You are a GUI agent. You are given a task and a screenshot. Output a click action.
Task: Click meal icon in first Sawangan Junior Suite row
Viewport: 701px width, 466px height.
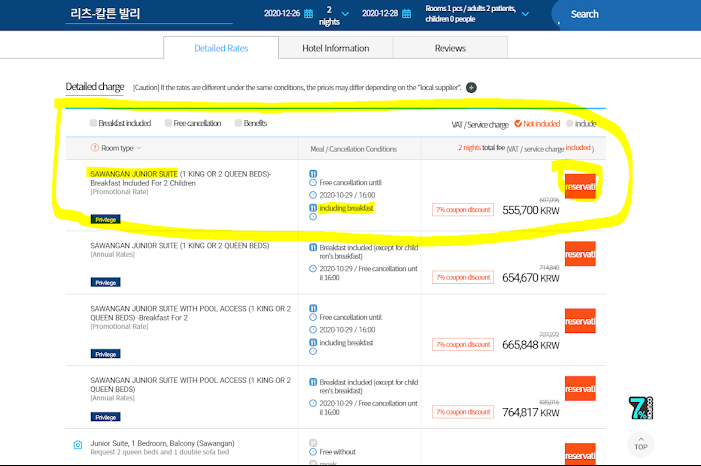tap(313, 174)
